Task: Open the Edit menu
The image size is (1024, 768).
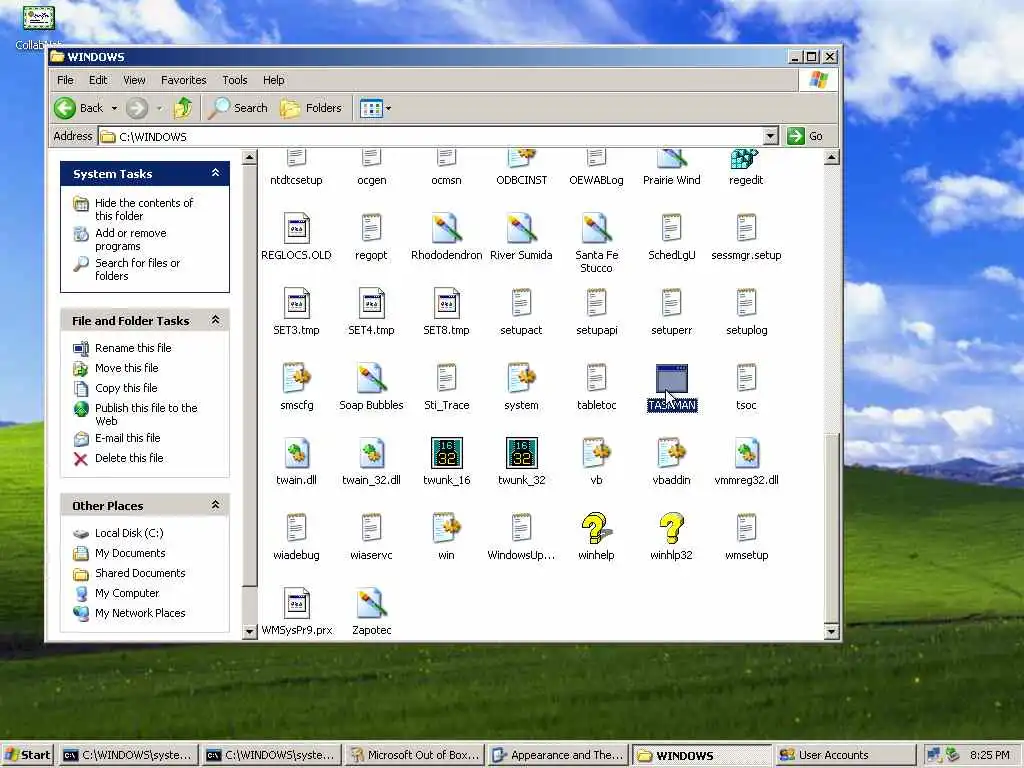Action: (98, 80)
